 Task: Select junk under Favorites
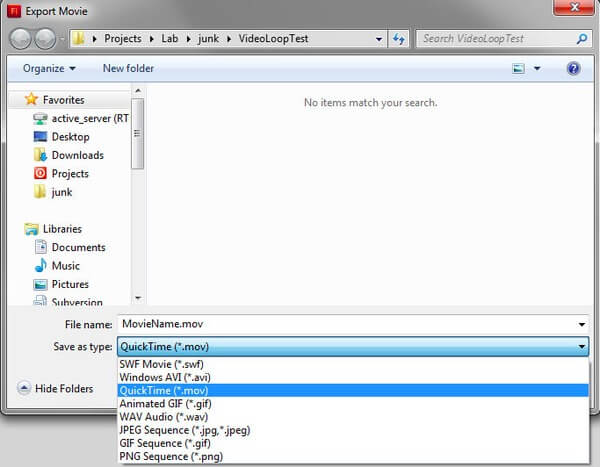click(62, 192)
